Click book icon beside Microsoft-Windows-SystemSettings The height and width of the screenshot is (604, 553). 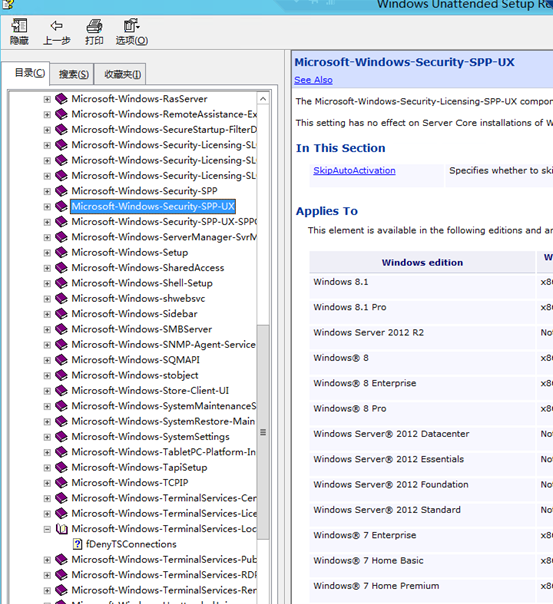pyautogui.click(x=61, y=437)
